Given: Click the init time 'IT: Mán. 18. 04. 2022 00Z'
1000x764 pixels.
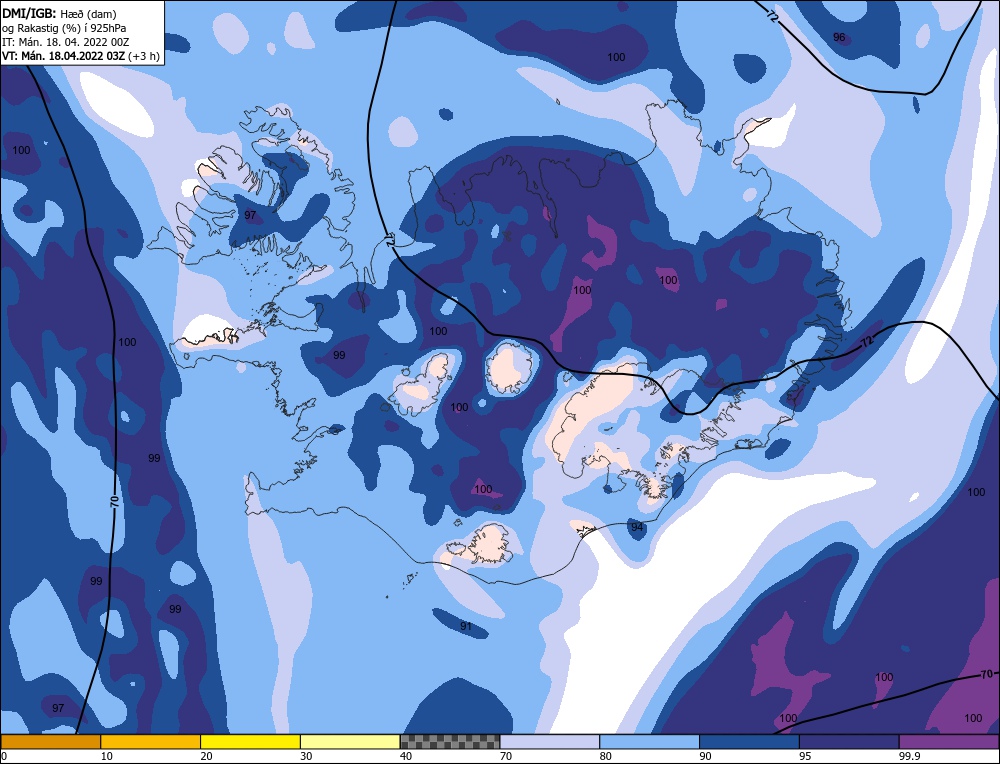Looking at the screenshot, I should (66, 42).
